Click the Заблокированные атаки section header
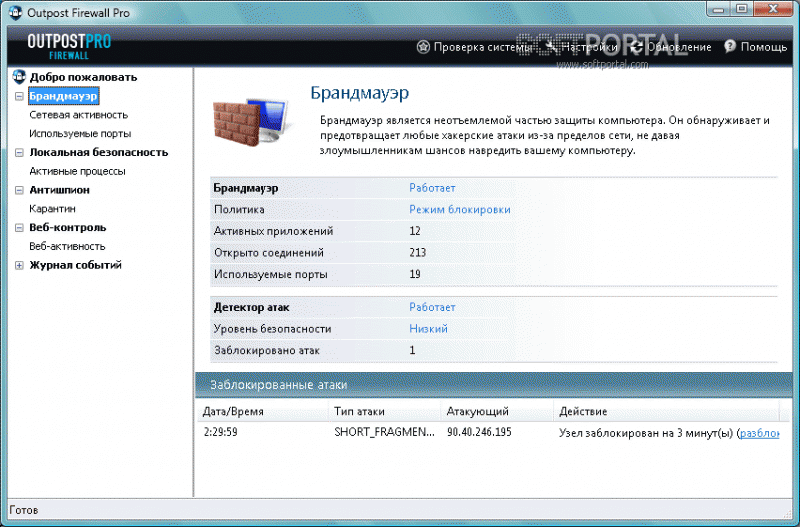This screenshot has height=527, width=800. (x=493, y=385)
